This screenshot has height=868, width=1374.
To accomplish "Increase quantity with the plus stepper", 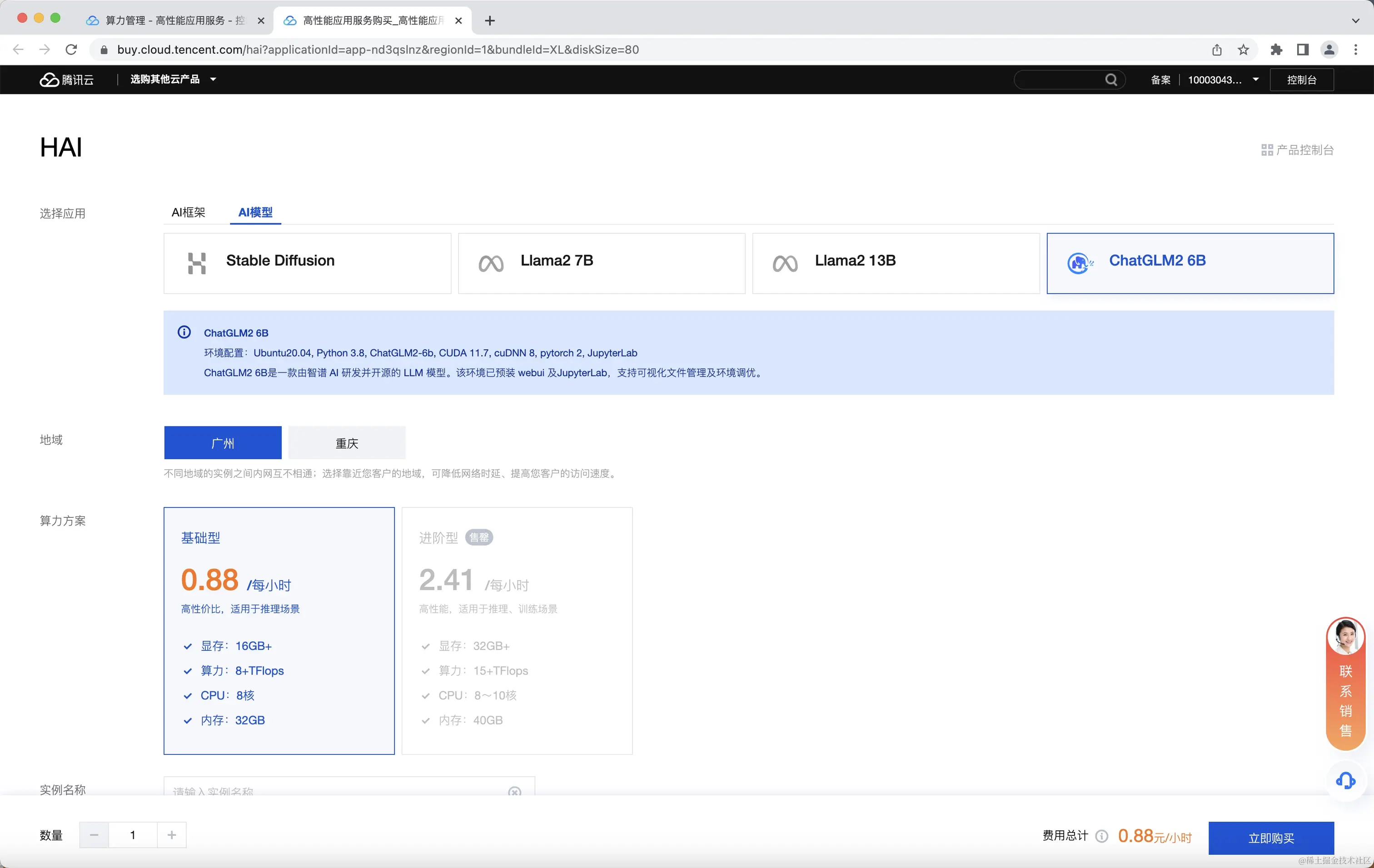I will click(x=172, y=835).
